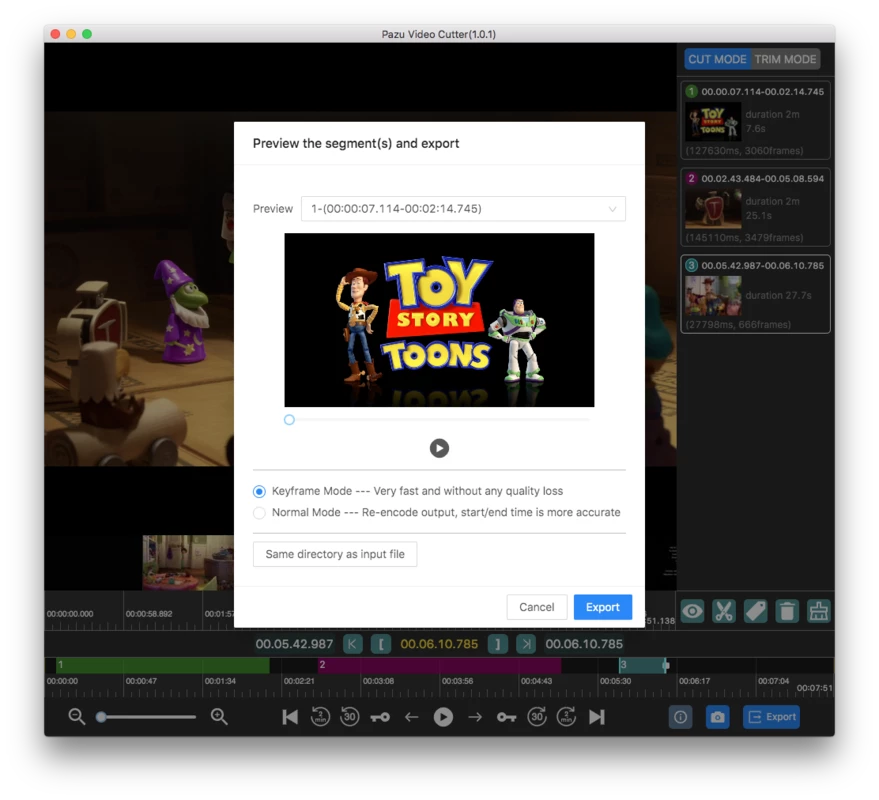Click Same directory as input file button

pos(335,554)
